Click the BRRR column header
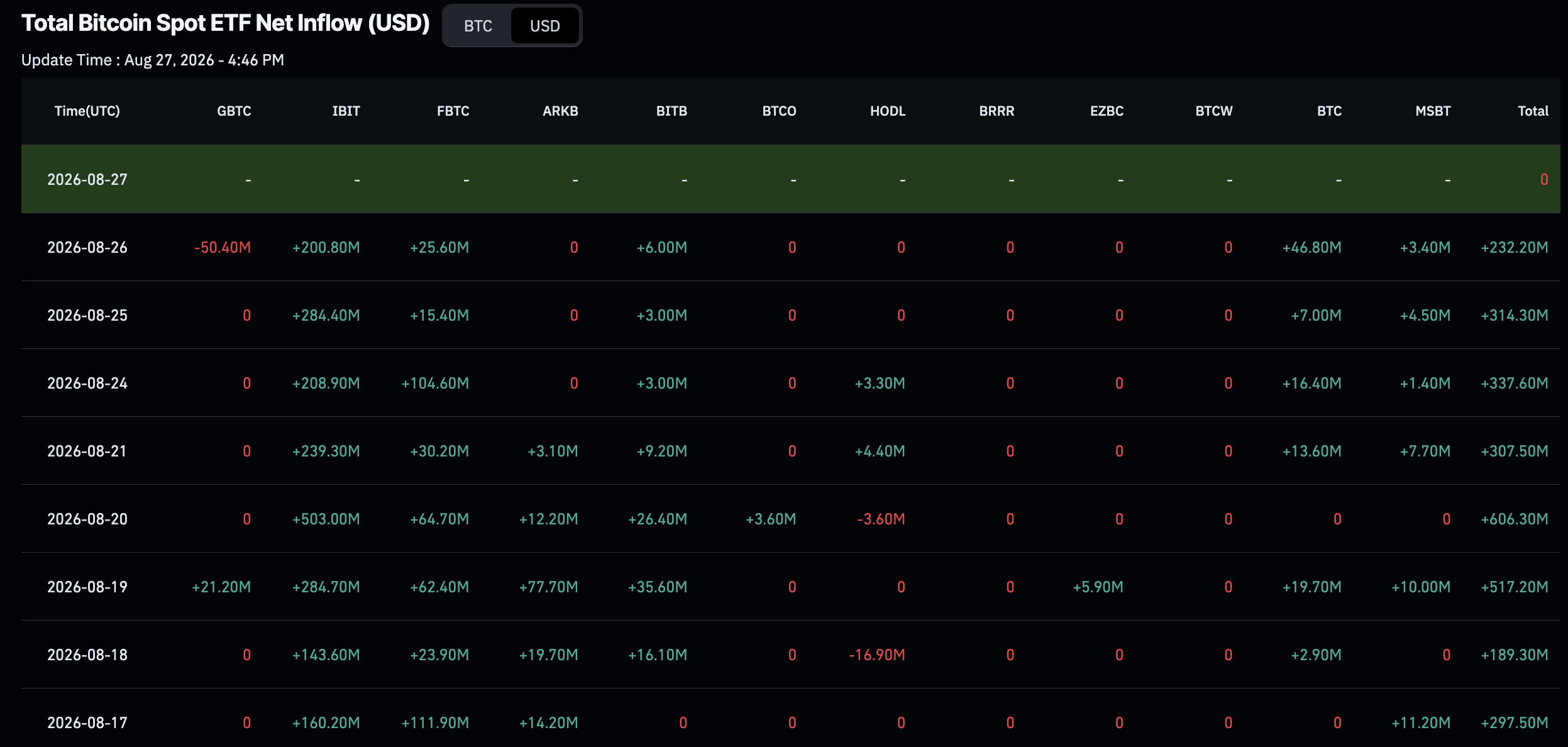Image resolution: width=1568 pixels, height=747 pixels. [997, 111]
